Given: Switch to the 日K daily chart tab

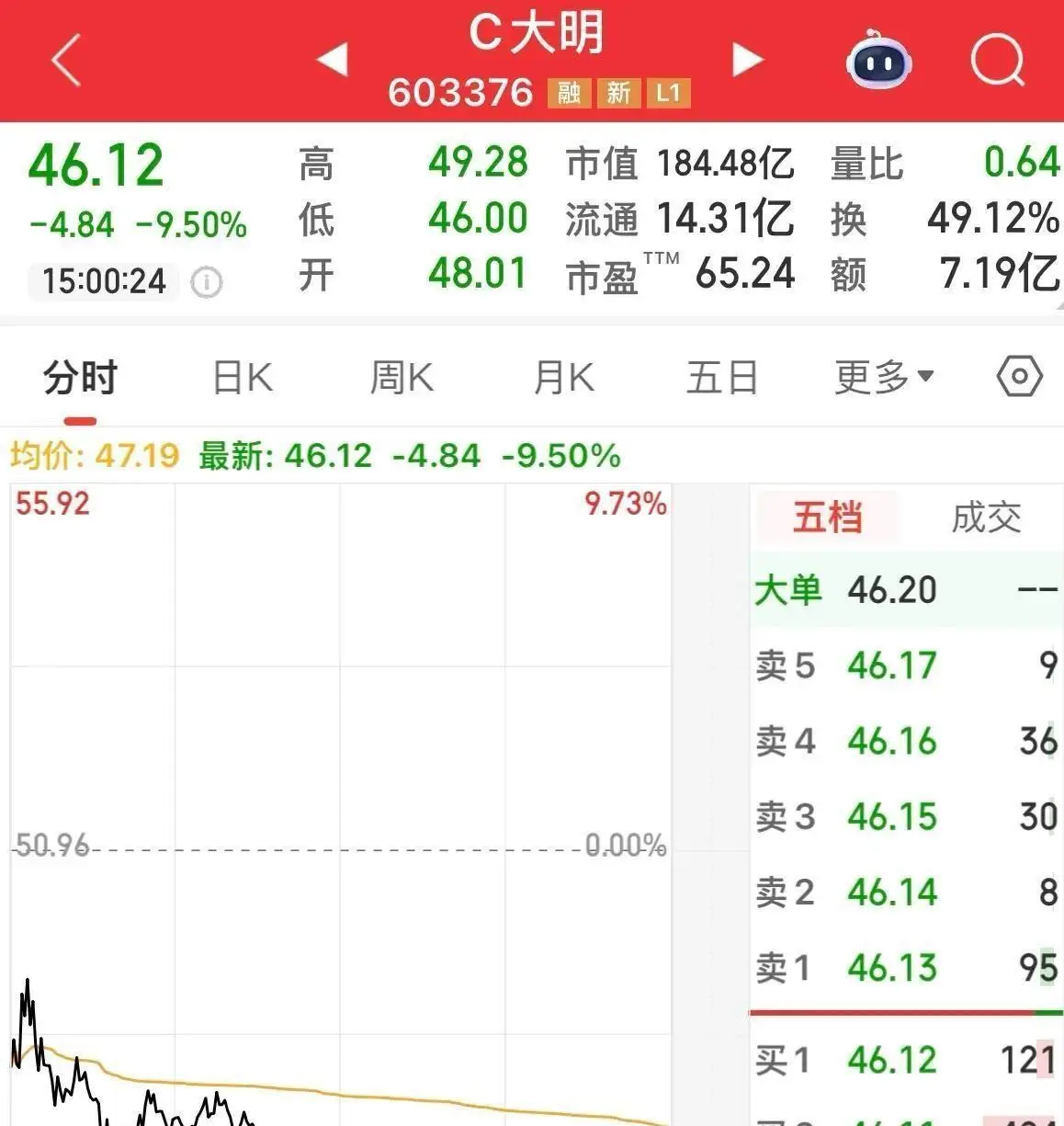Looking at the screenshot, I should click(242, 376).
